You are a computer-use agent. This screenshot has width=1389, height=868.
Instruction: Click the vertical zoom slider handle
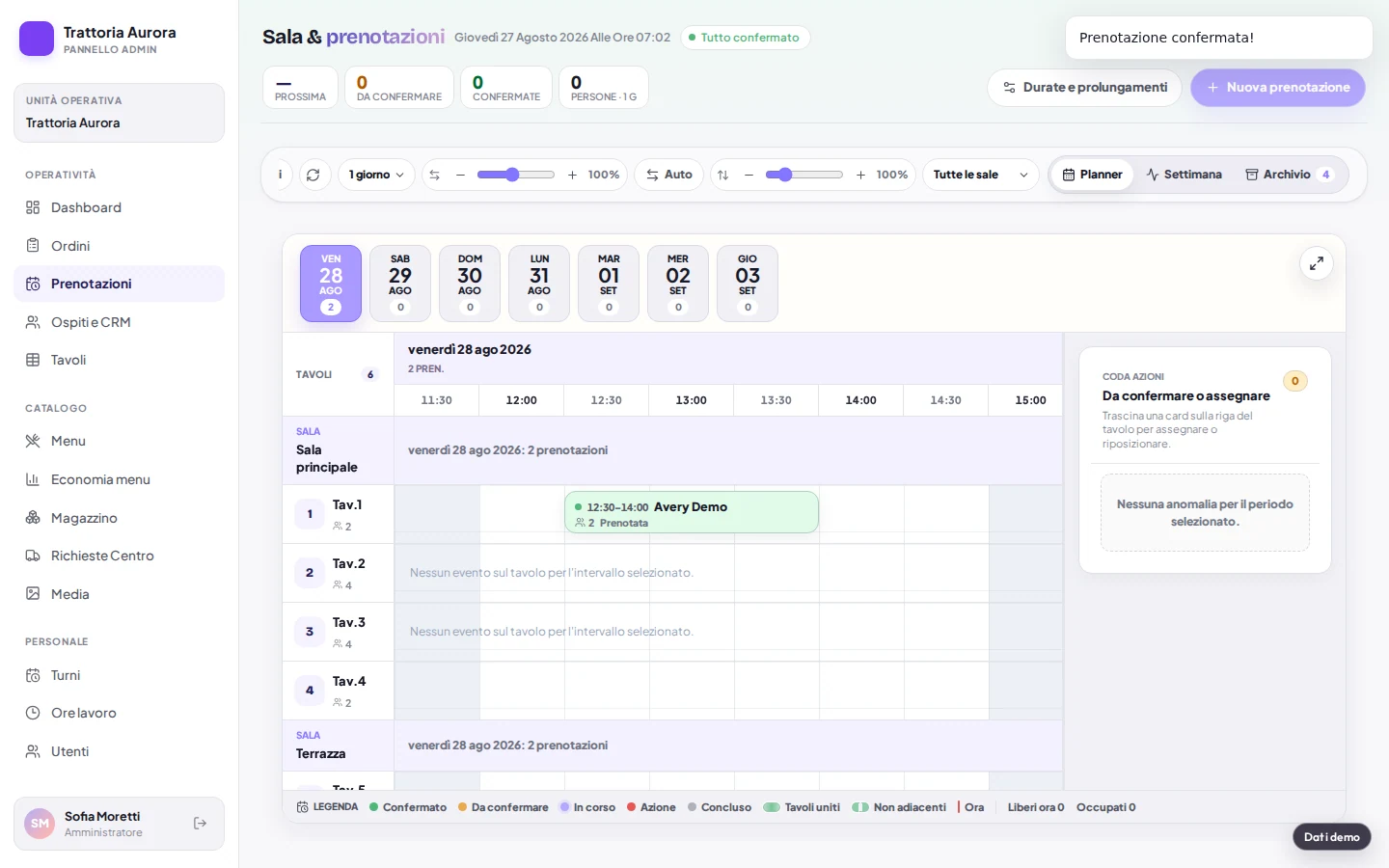[x=785, y=175]
